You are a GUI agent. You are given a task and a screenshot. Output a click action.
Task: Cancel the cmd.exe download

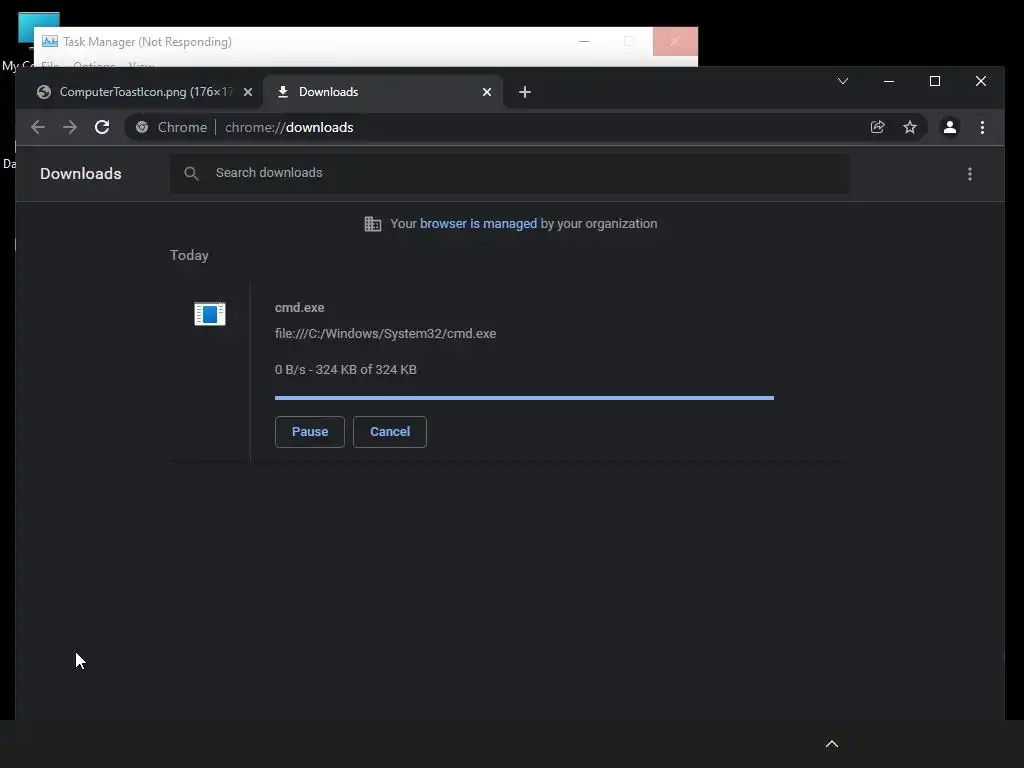point(390,432)
